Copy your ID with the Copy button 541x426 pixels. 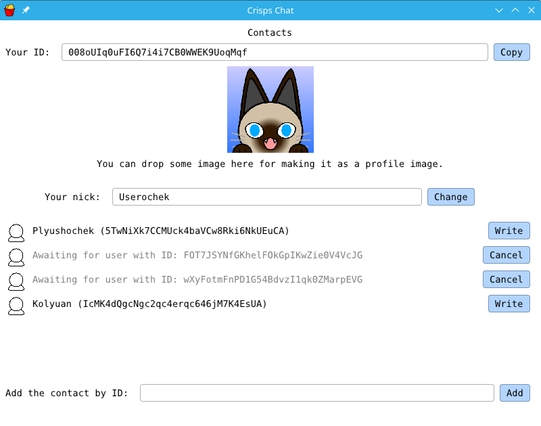pyautogui.click(x=512, y=52)
